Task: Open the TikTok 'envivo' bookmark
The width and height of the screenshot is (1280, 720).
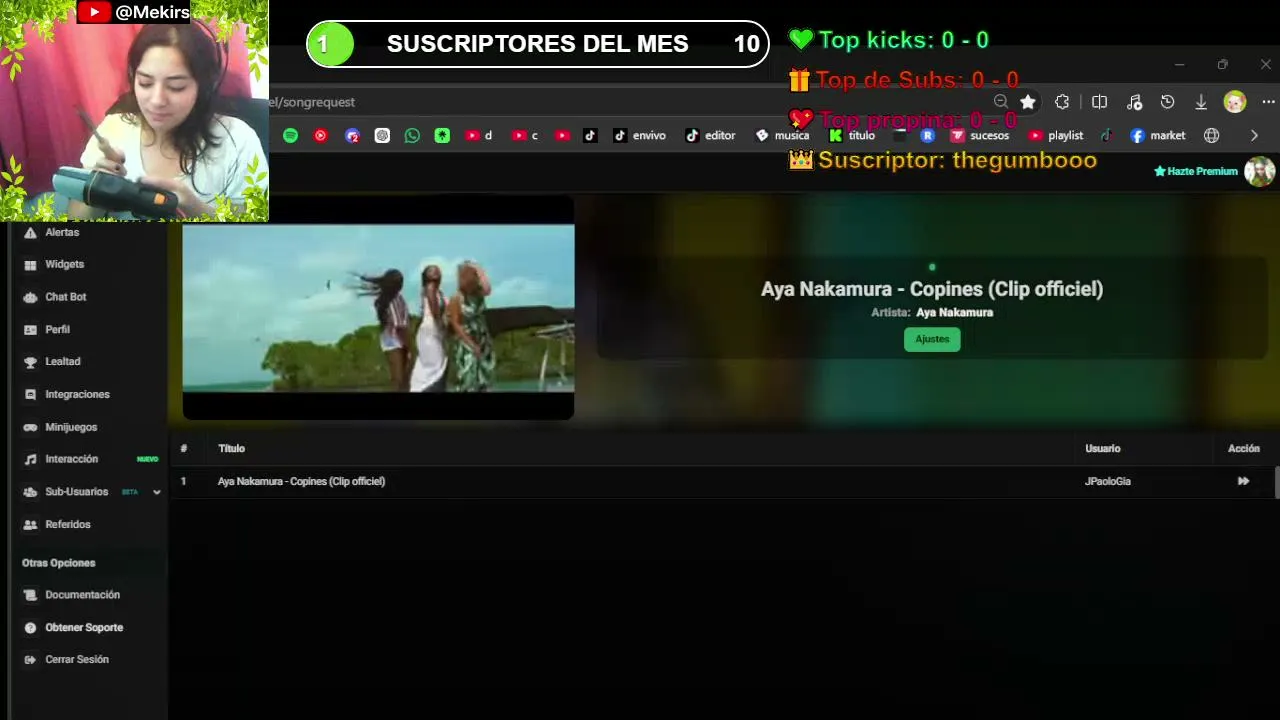Action: tap(640, 135)
